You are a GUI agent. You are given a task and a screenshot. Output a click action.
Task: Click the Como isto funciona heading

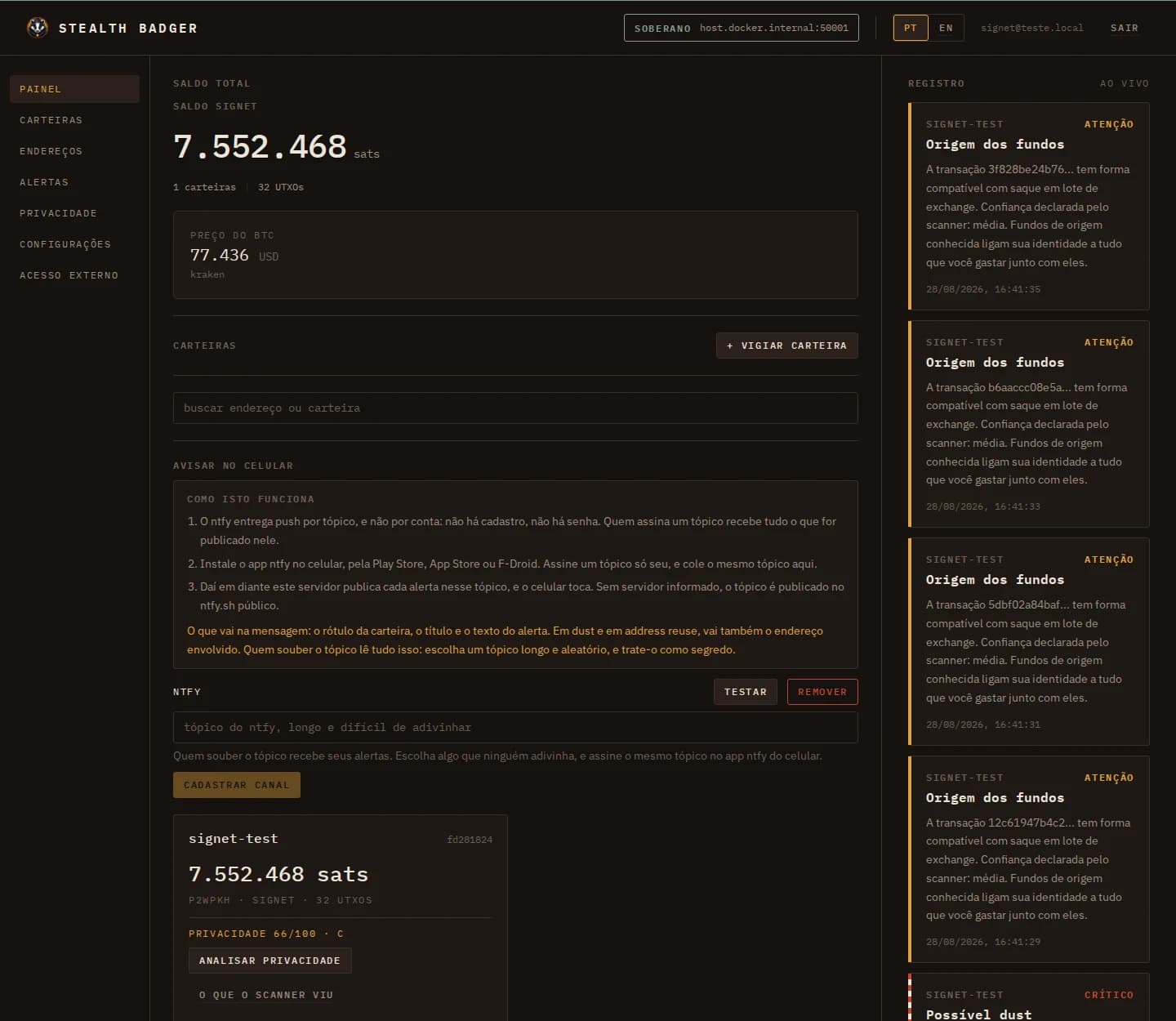click(x=251, y=499)
